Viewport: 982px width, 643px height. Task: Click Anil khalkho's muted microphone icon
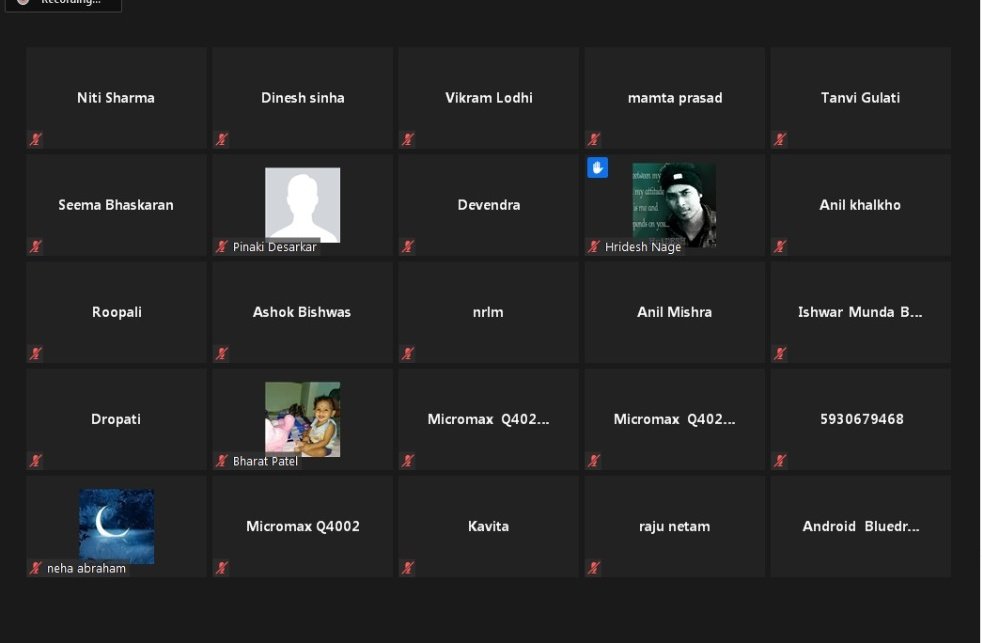(780, 246)
